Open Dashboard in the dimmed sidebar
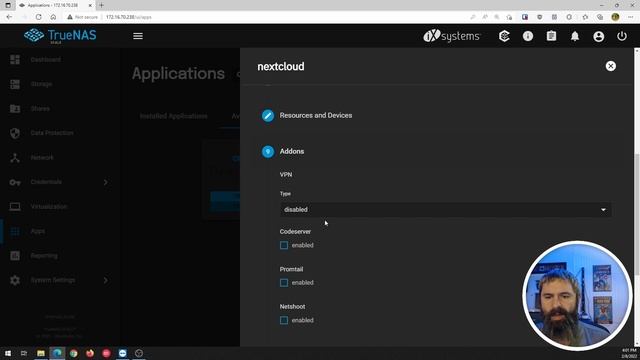Image resolution: width=640 pixels, height=360 pixels. point(46,60)
